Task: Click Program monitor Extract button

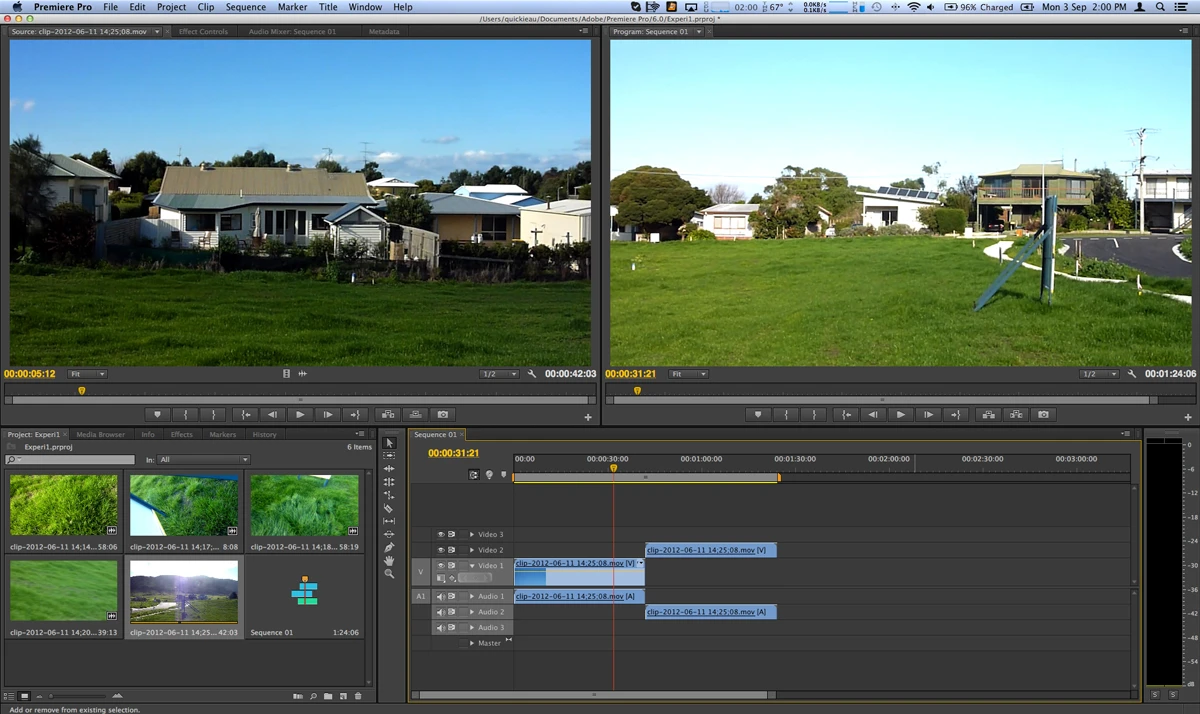Action: tap(1016, 414)
